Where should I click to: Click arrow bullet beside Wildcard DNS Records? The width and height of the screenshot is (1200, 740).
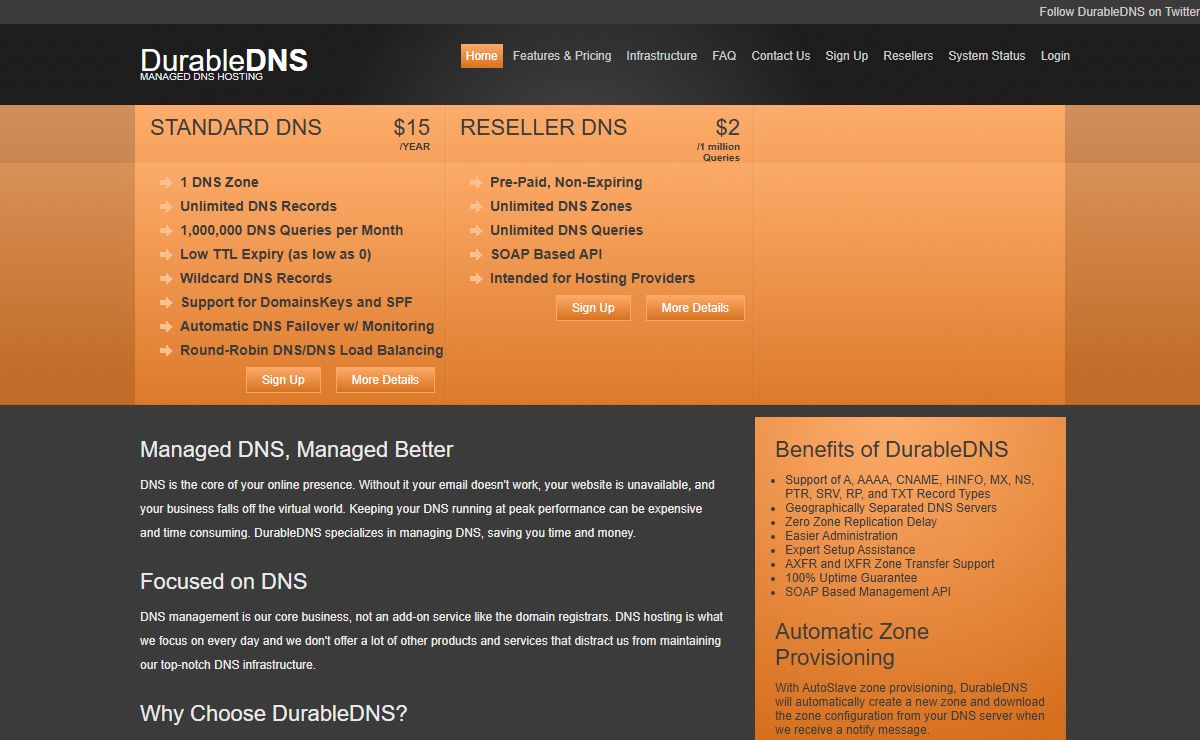(x=166, y=279)
